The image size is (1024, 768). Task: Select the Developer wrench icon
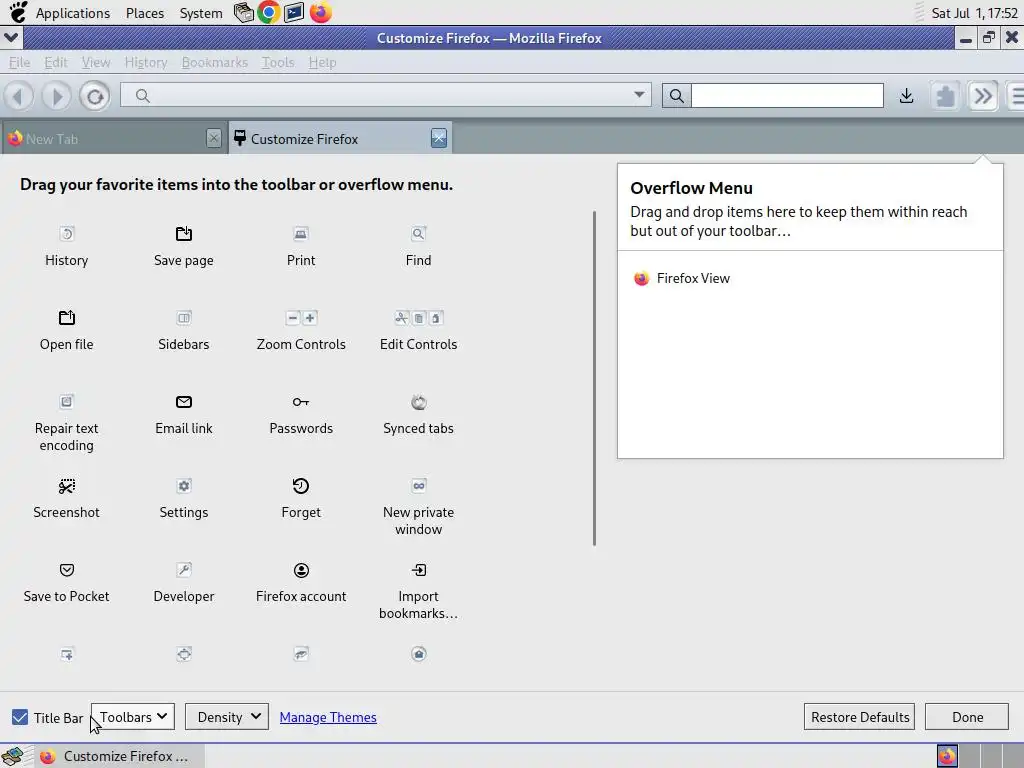click(x=184, y=570)
